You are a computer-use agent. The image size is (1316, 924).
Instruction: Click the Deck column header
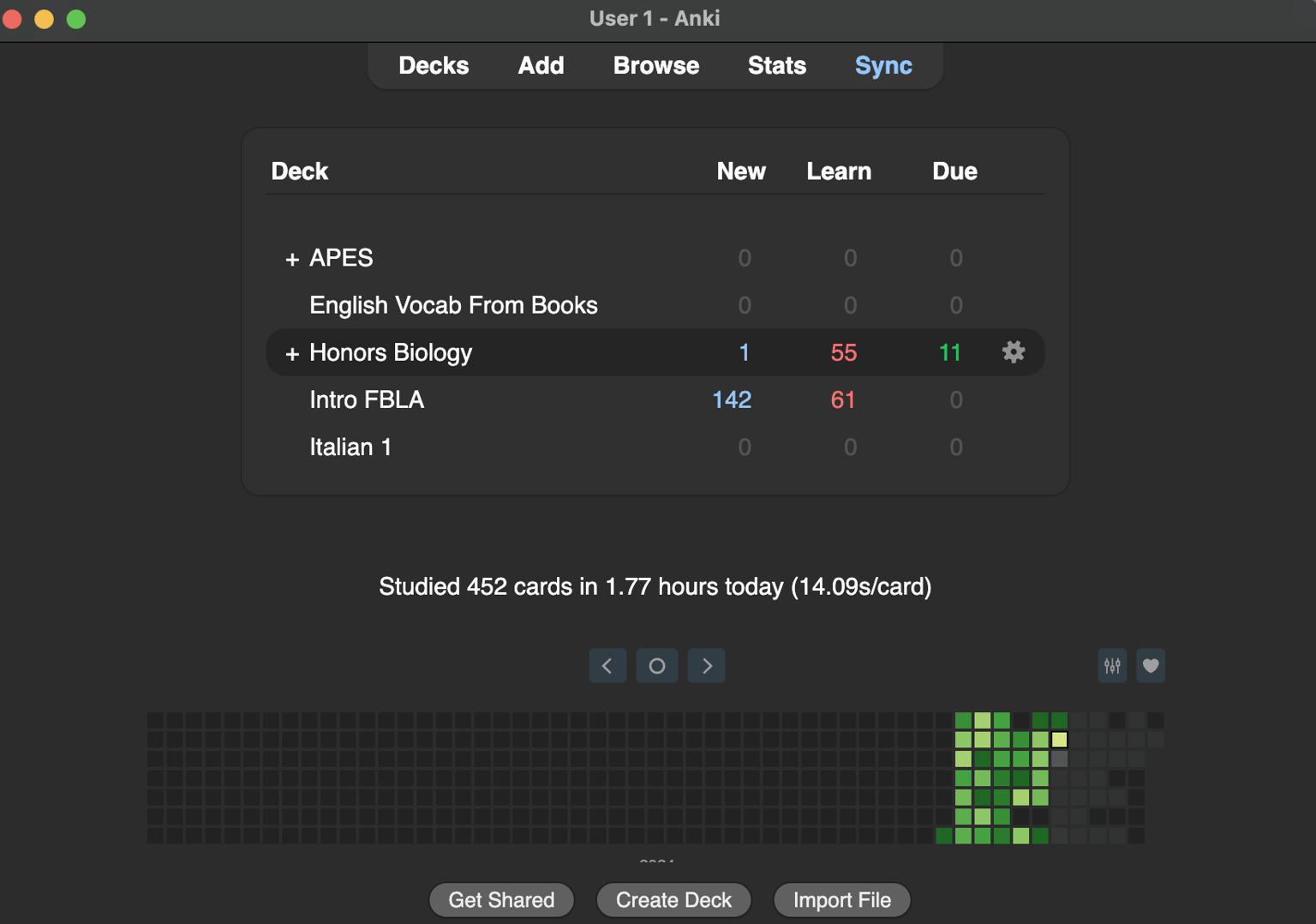point(300,171)
